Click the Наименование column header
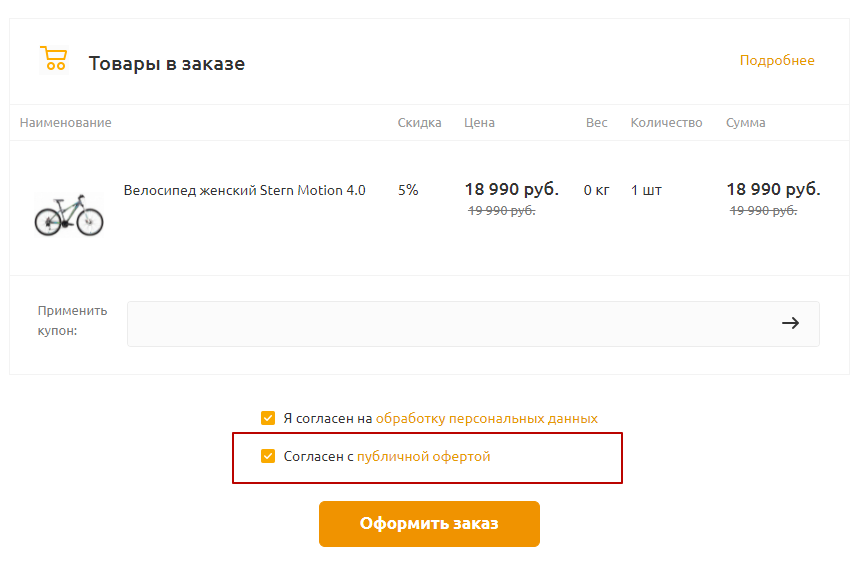This screenshot has height=566, width=858. (x=66, y=123)
